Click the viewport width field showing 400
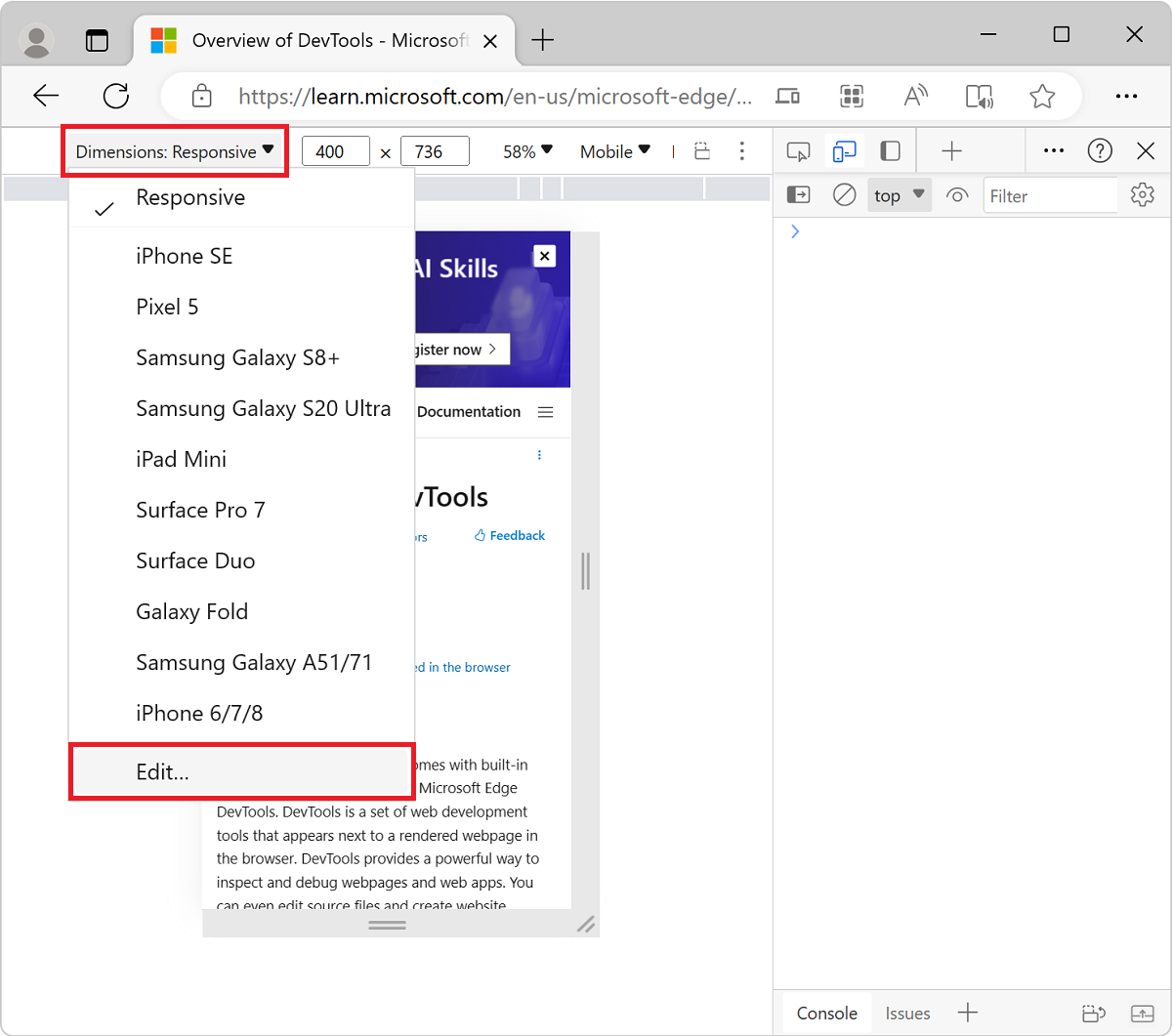The height and width of the screenshot is (1036, 1172). click(336, 150)
